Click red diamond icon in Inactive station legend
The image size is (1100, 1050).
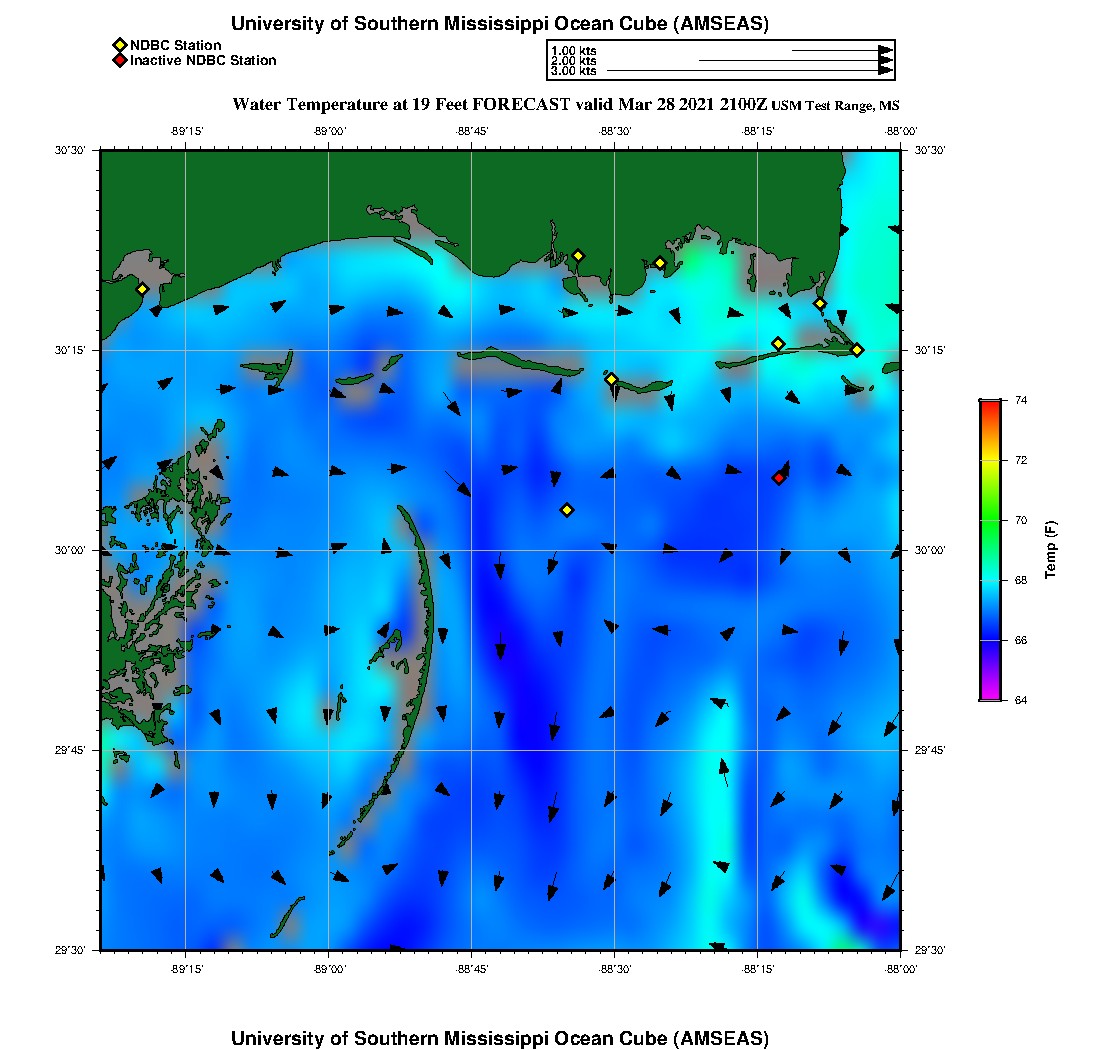(119, 60)
